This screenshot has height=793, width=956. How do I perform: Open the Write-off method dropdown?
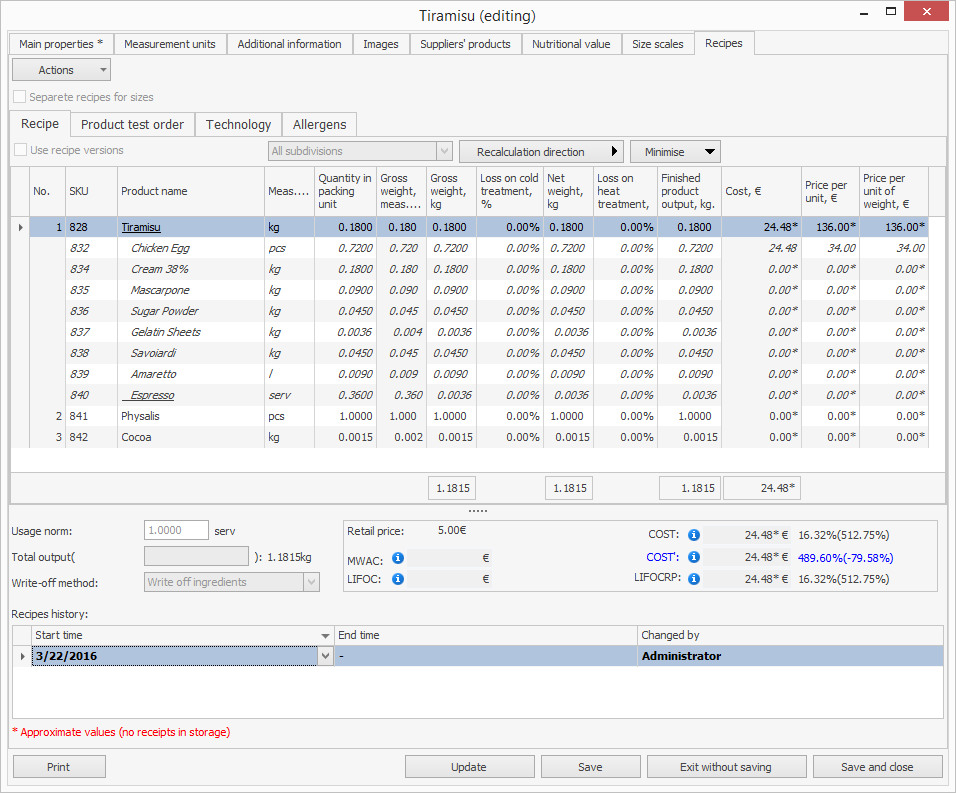coord(310,582)
